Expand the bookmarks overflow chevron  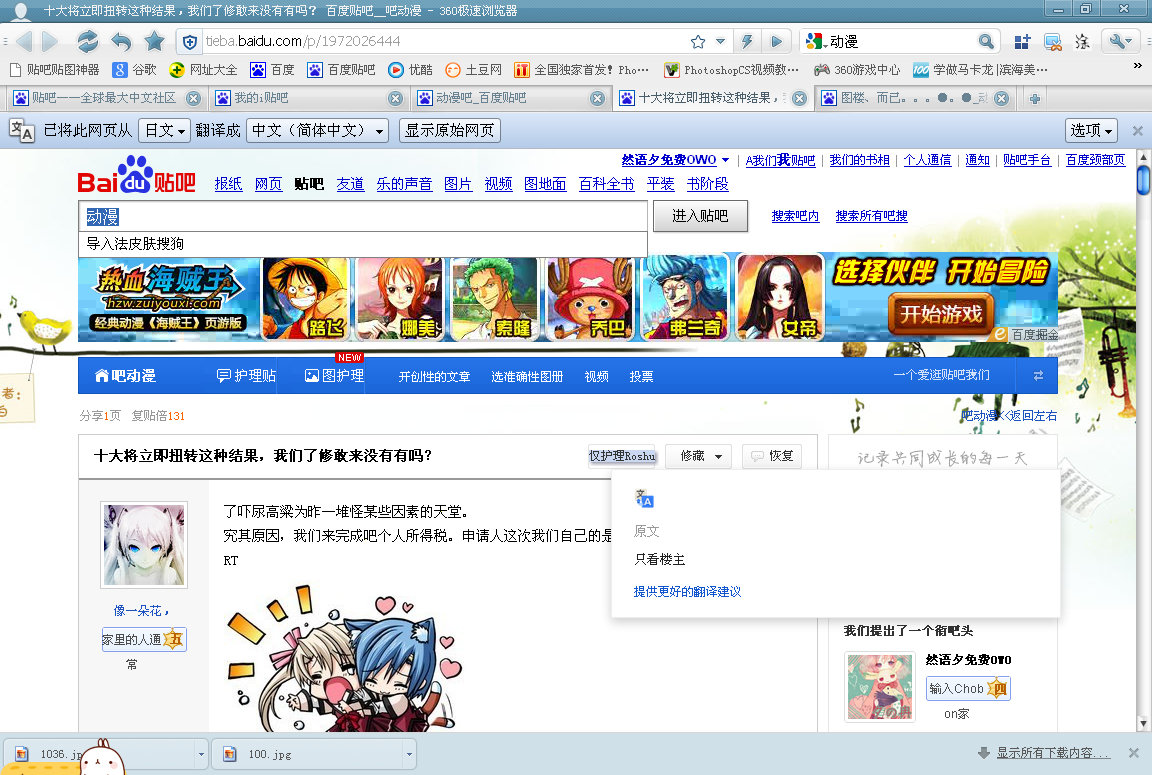pyautogui.click(x=1138, y=66)
